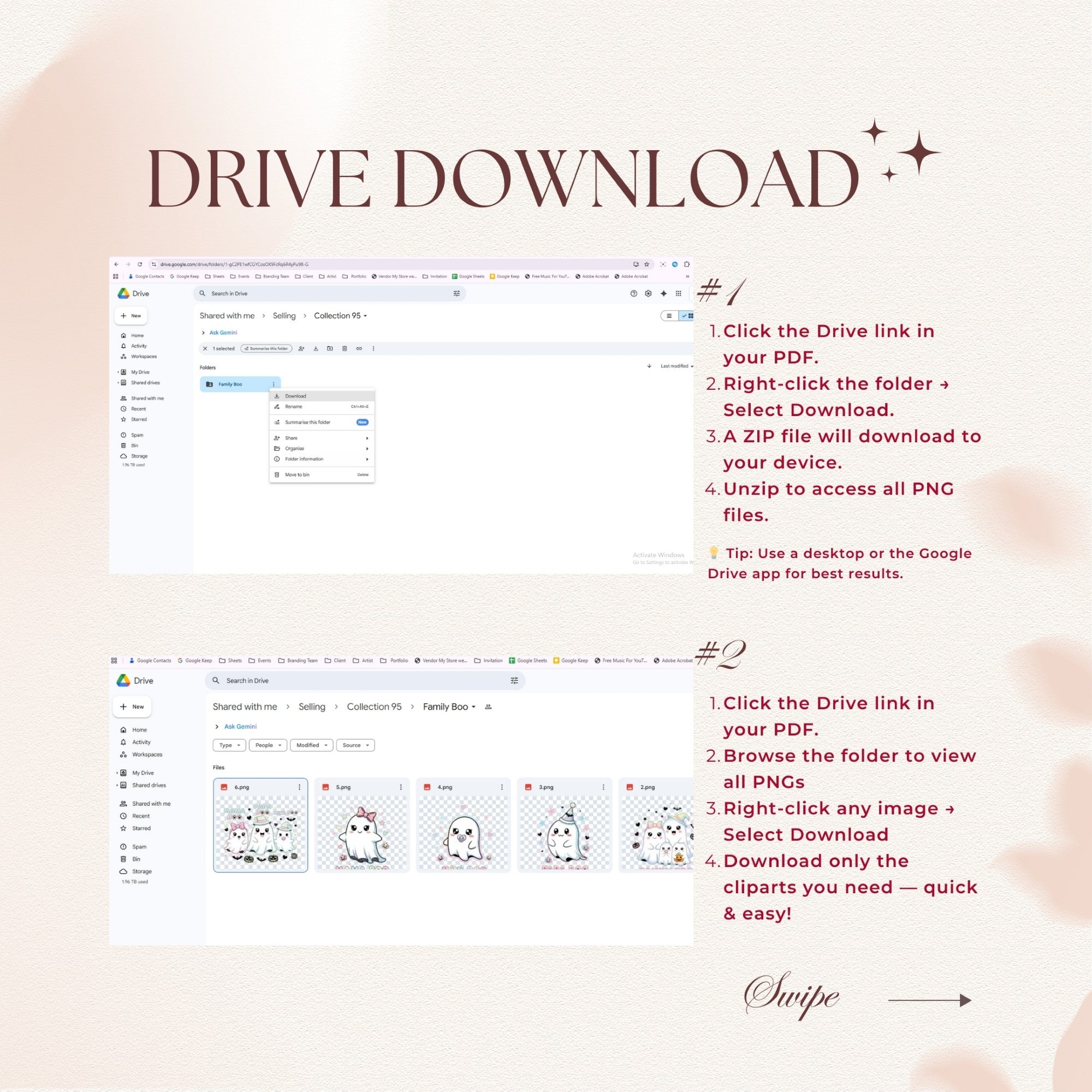1092x1092 pixels.
Task: Clear the selection with the X beside '1 selected'
Action: [205, 349]
